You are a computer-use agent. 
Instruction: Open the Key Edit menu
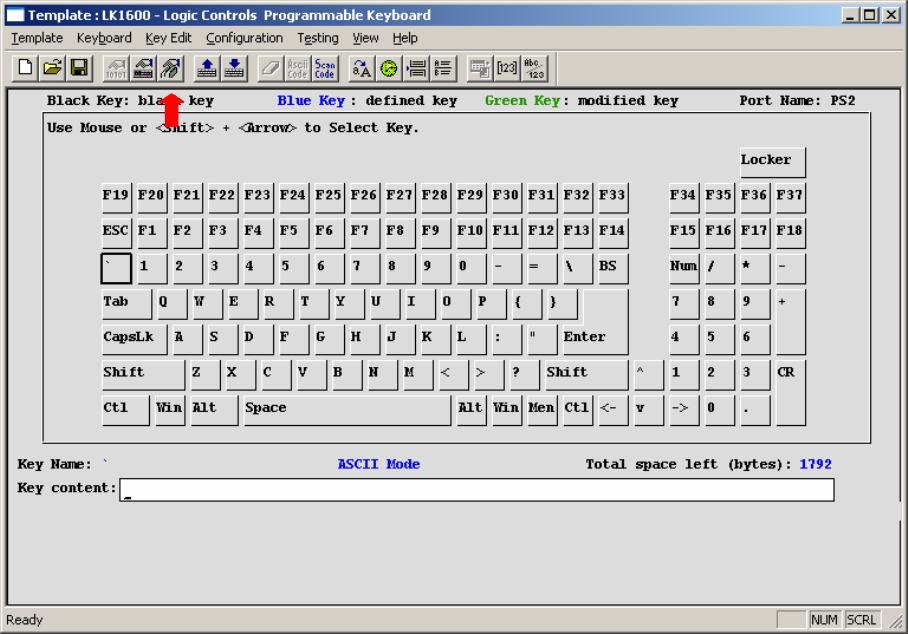point(168,38)
